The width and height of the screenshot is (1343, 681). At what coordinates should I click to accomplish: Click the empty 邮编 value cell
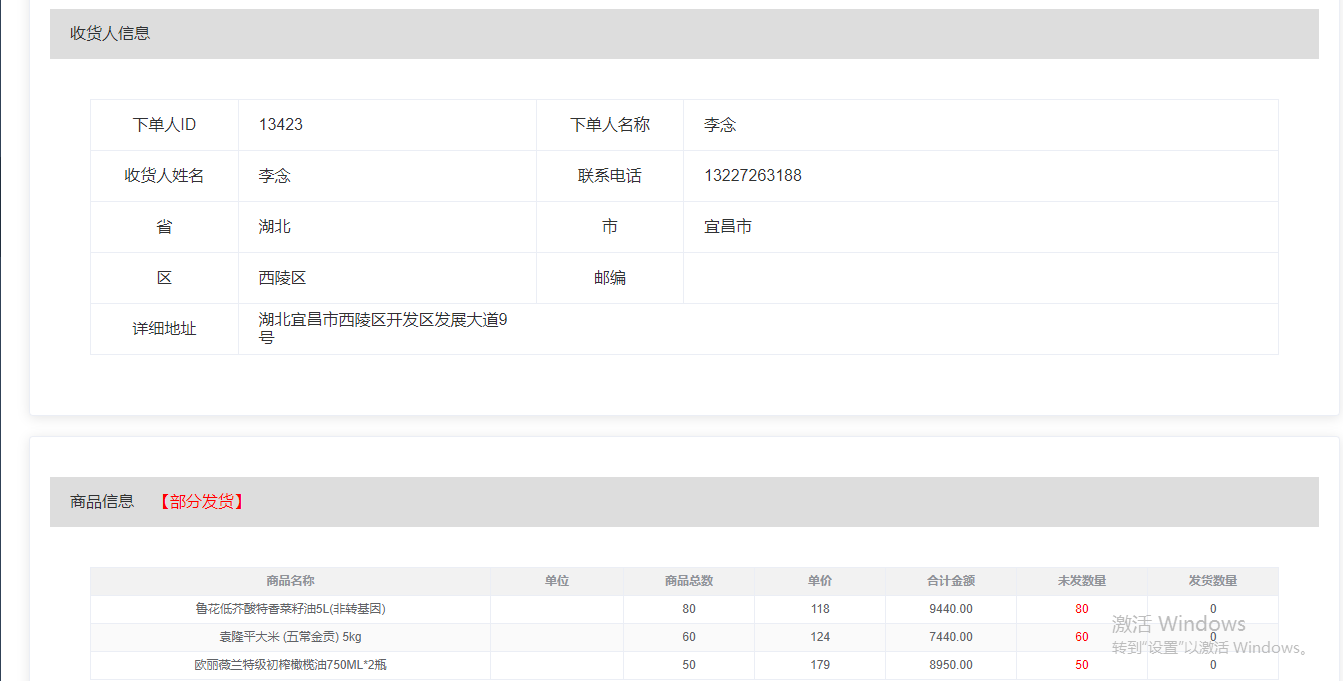click(980, 278)
